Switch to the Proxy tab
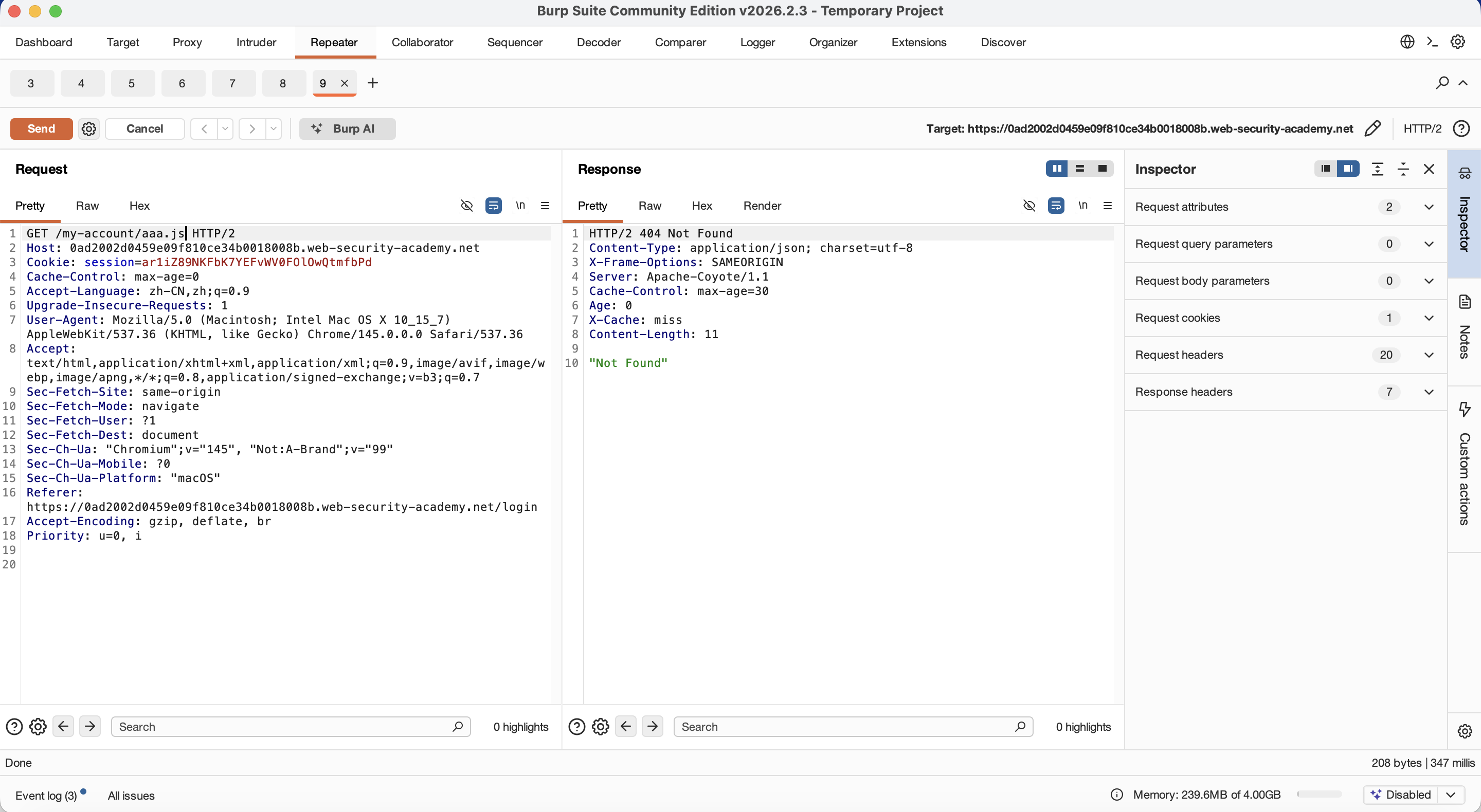The width and height of the screenshot is (1481, 812). [187, 43]
